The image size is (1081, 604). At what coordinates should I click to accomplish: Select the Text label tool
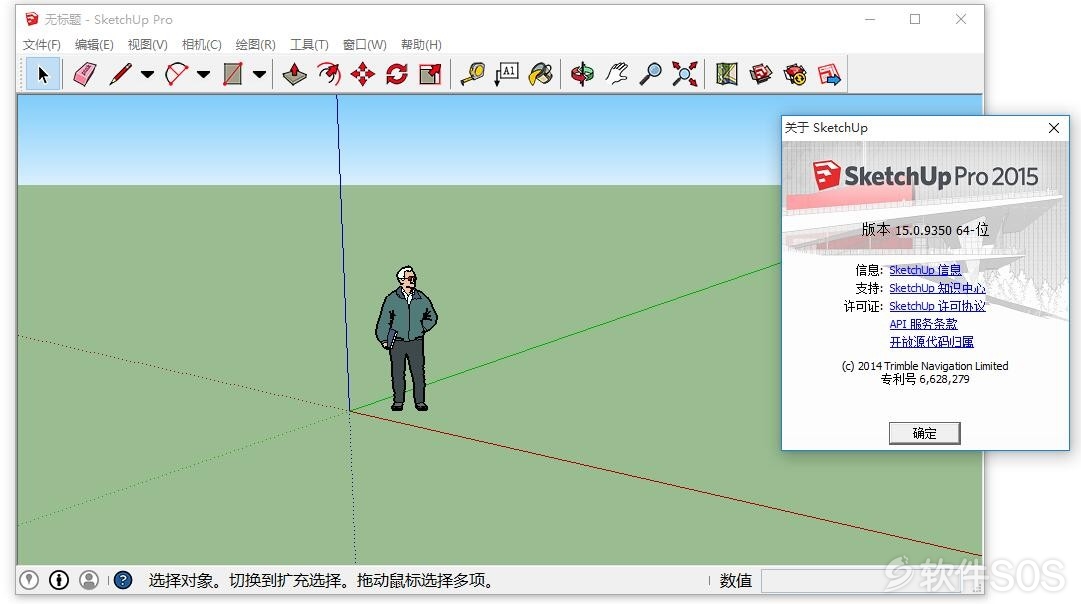[x=507, y=74]
